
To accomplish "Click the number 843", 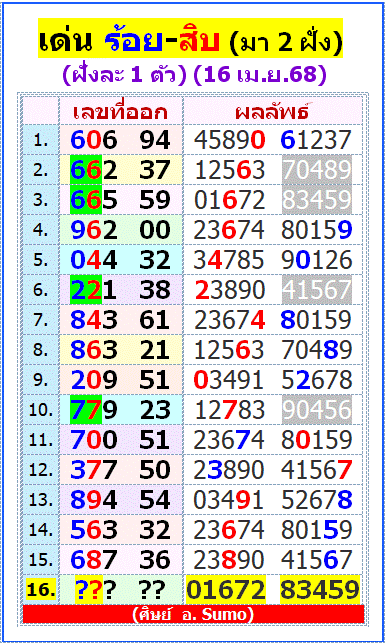I will point(94,320).
